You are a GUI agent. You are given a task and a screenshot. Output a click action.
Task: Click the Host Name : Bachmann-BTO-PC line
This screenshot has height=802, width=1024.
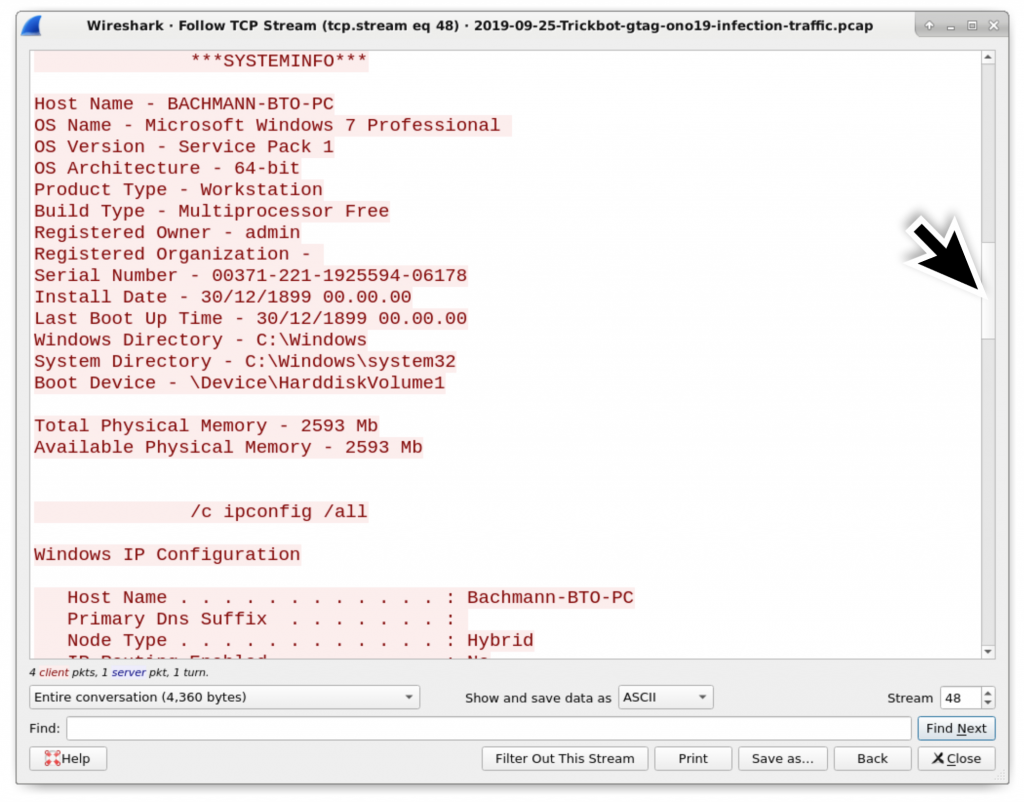click(x=334, y=598)
